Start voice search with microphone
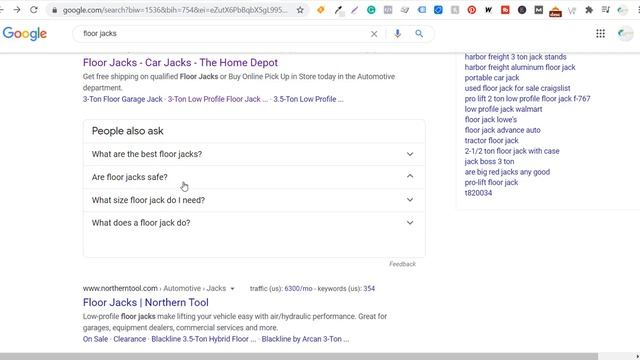Screen dimensions: 640x360 coord(397,34)
